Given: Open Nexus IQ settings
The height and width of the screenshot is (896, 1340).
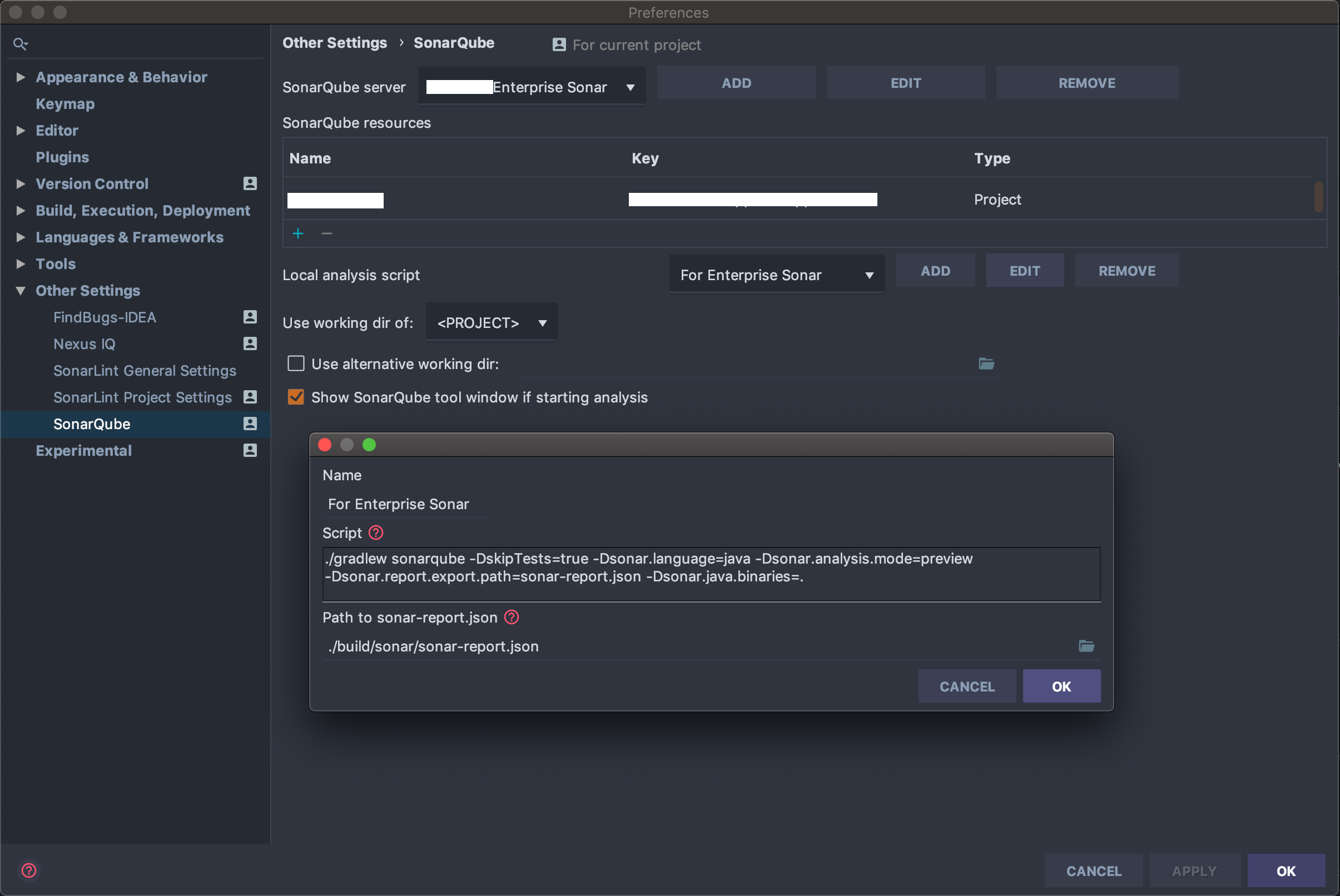Looking at the screenshot, I should 84,344.
